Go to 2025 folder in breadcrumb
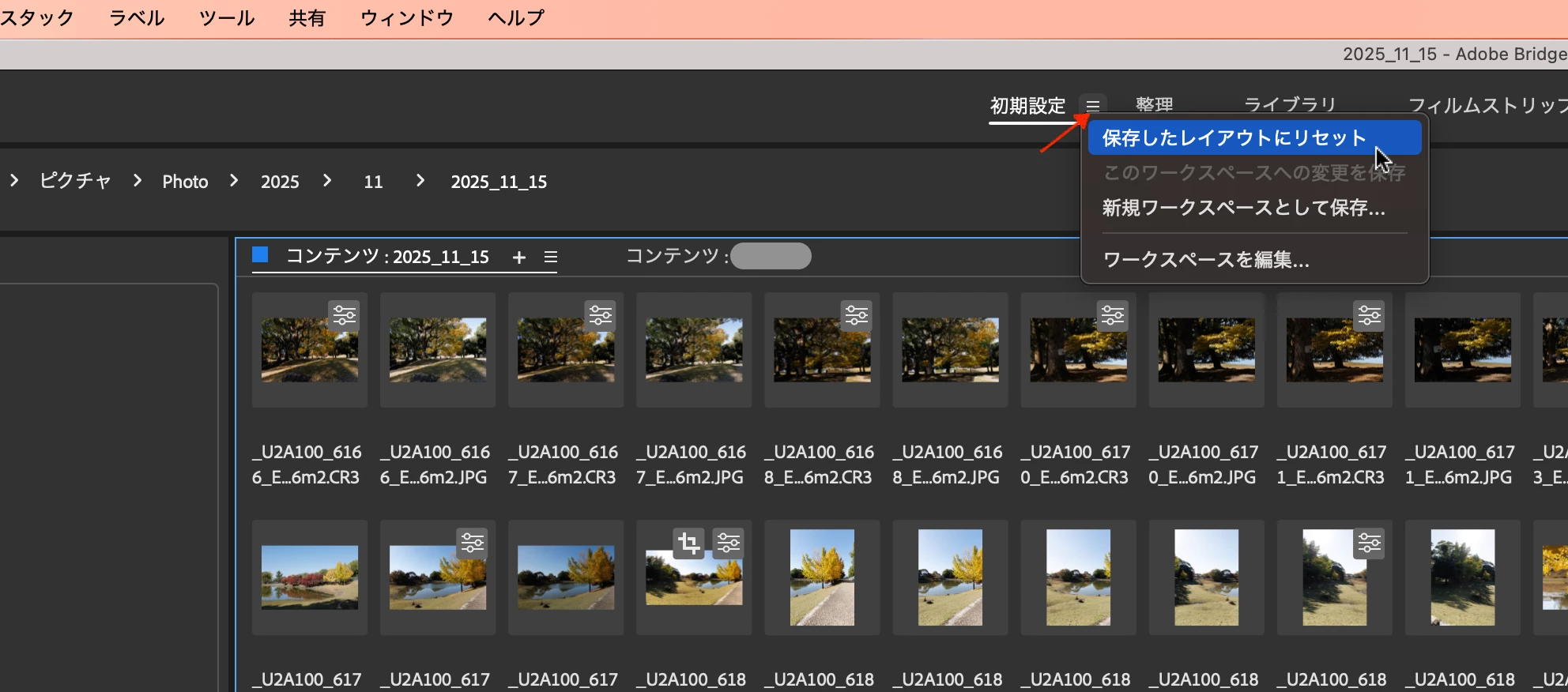The image size is (1568, 692). 280,182
